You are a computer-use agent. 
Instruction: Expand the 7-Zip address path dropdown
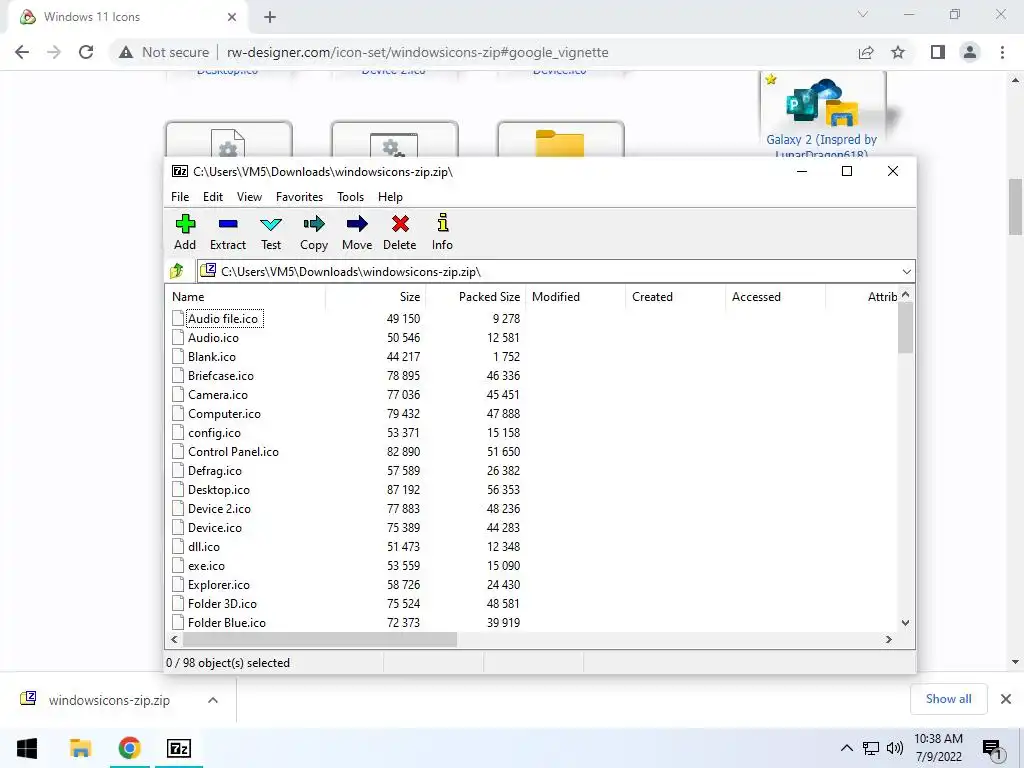click(906, 272)
